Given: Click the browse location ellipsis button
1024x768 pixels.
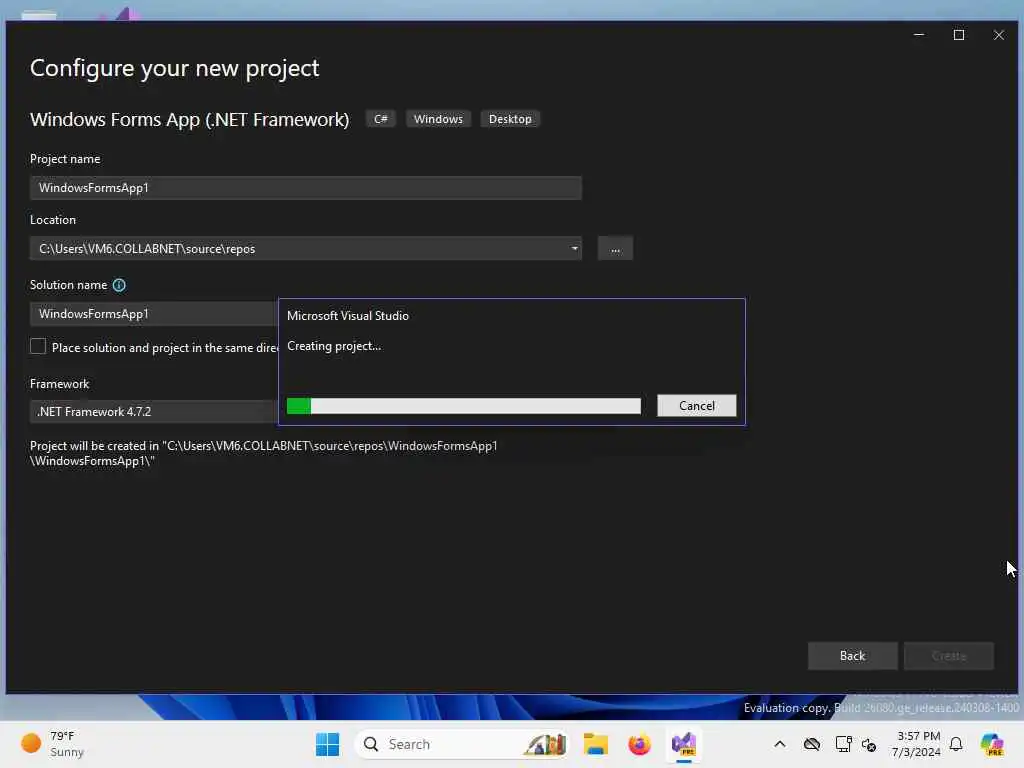Looking at the screenshot, I should point(615,249).
